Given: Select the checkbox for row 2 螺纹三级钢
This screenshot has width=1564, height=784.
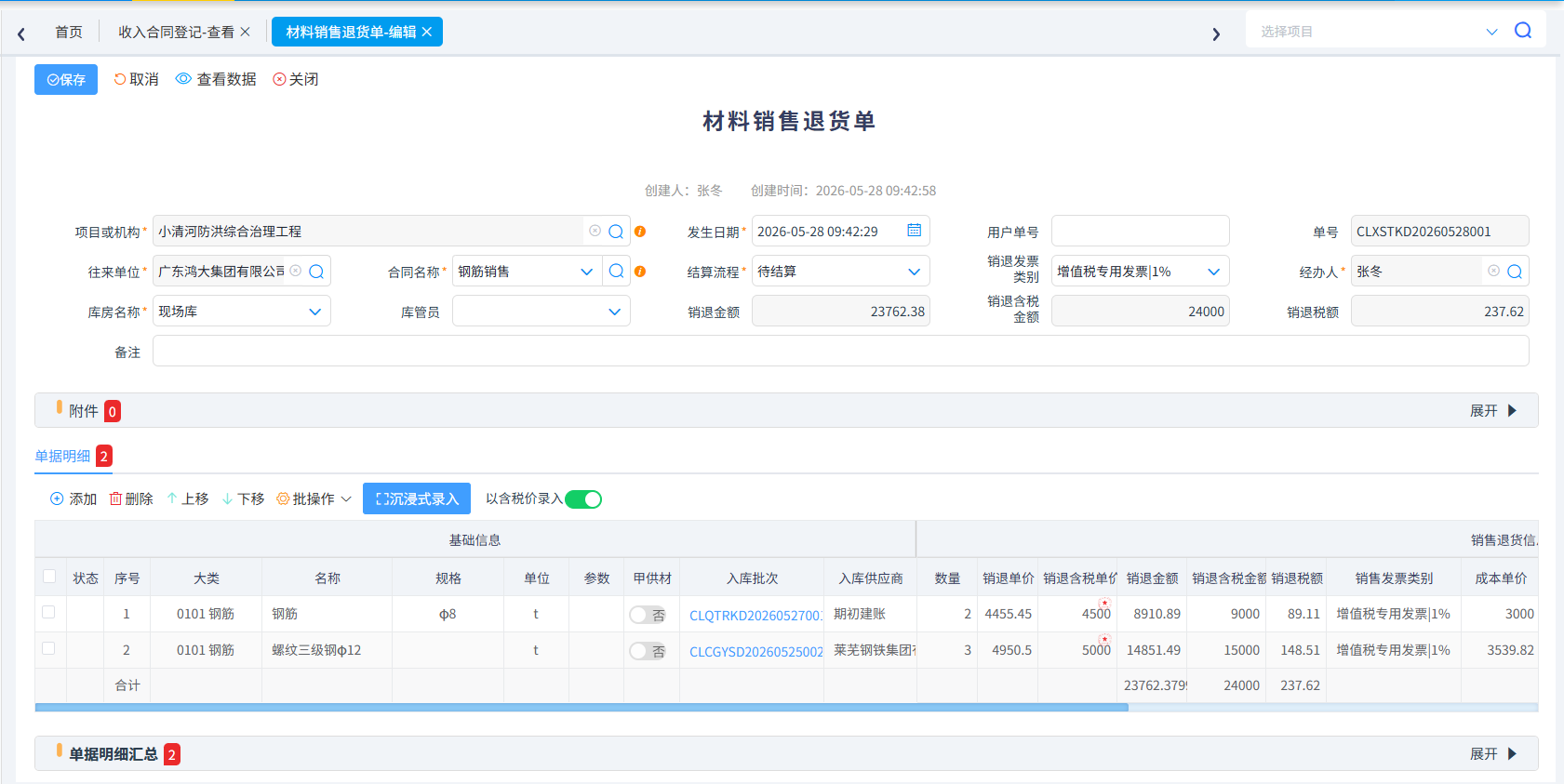Looking at the screenshot, I should point(49,648).
